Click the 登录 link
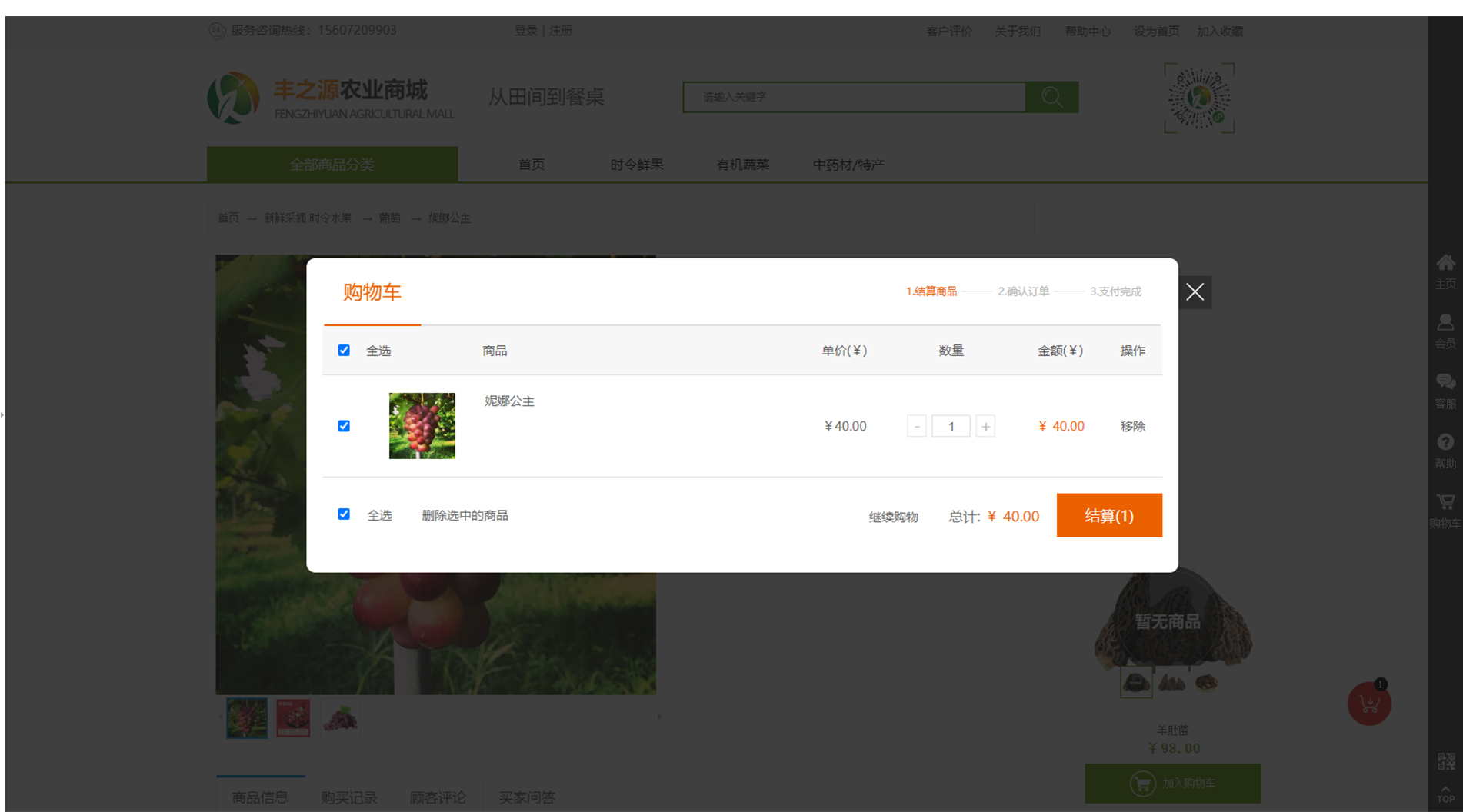This screenshot has width=1463, height=812. pos(525,30)
